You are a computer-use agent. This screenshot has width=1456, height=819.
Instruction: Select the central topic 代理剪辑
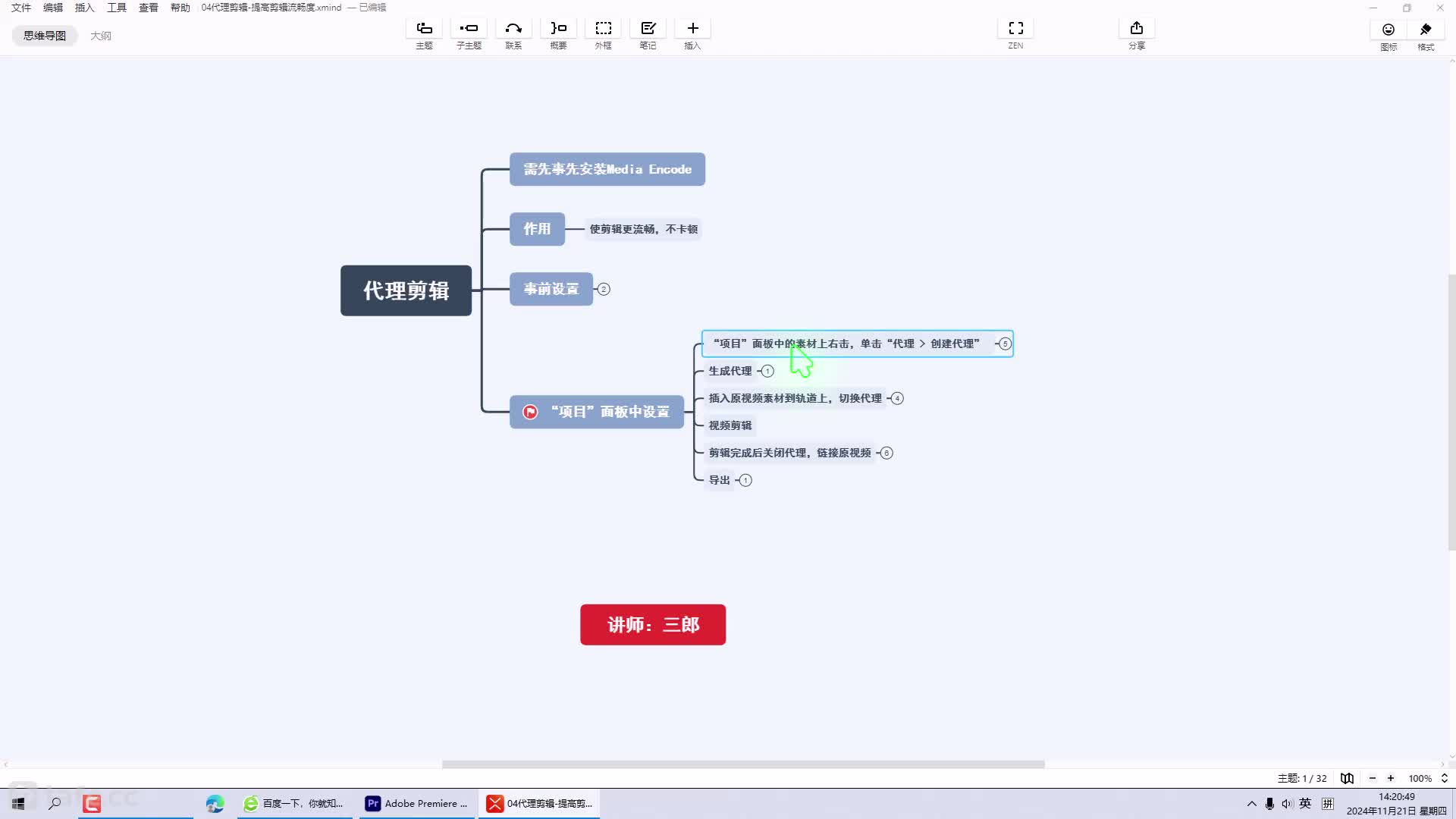406,290
